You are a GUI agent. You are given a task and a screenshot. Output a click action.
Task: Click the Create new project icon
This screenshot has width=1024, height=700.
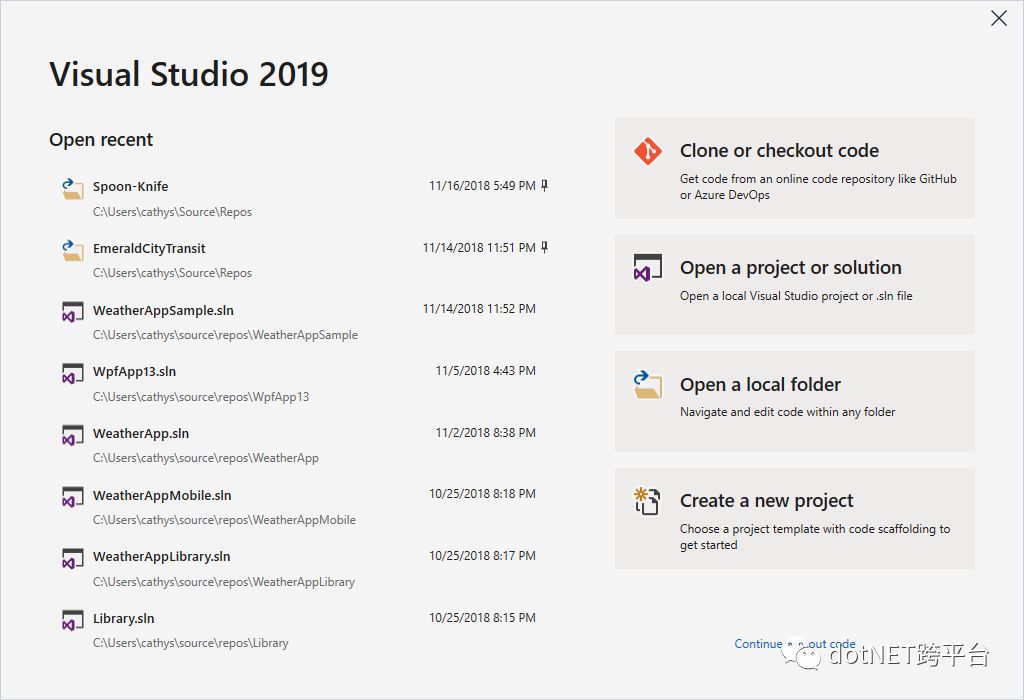647,501
